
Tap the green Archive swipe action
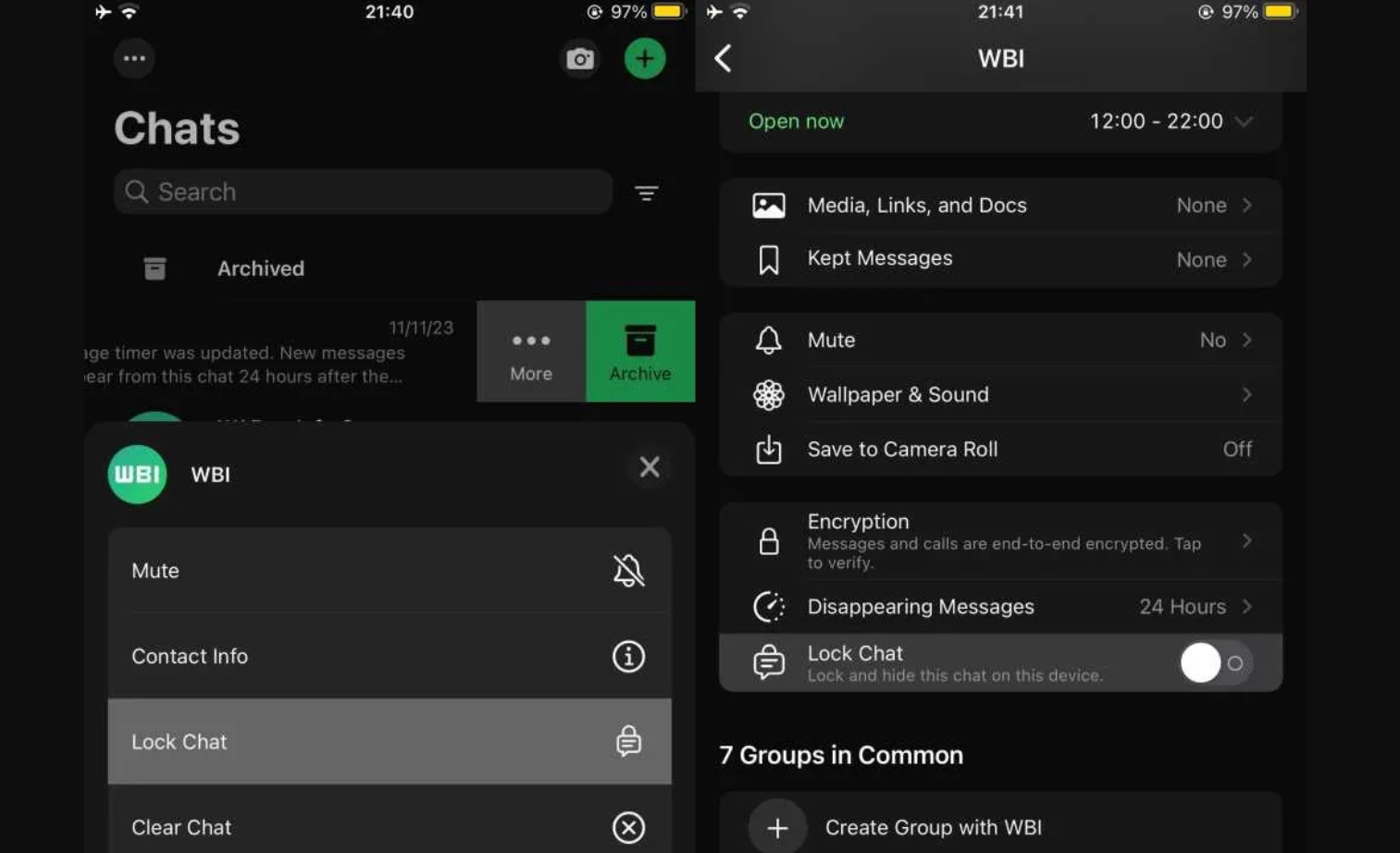pyautogui.click(x=640, y=352)
